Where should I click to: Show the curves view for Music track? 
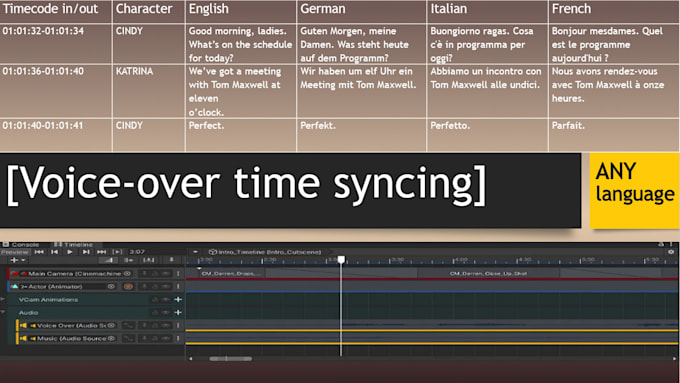128,338
